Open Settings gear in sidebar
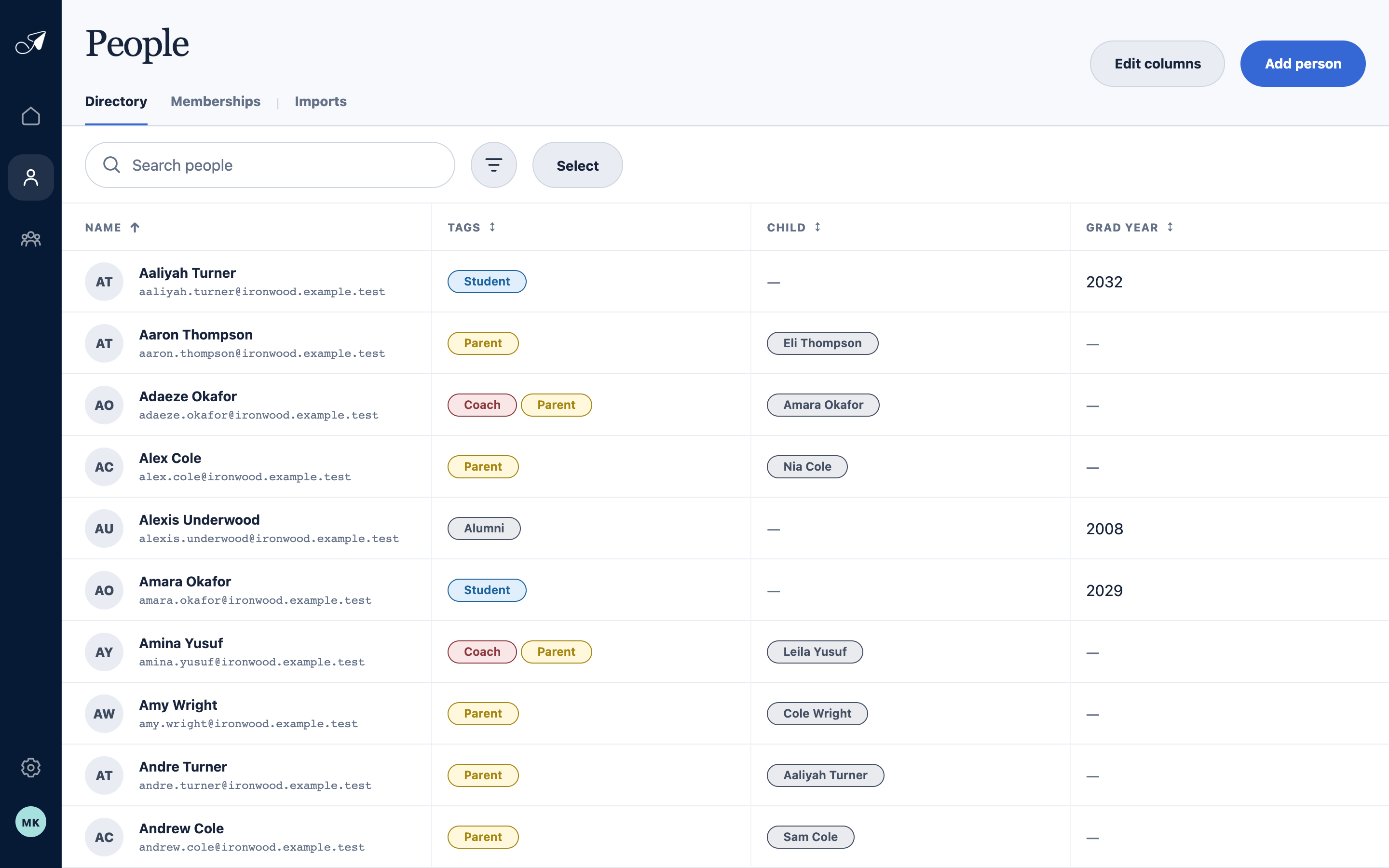This screenshot has width=1389, height=868. coord(30,768)
